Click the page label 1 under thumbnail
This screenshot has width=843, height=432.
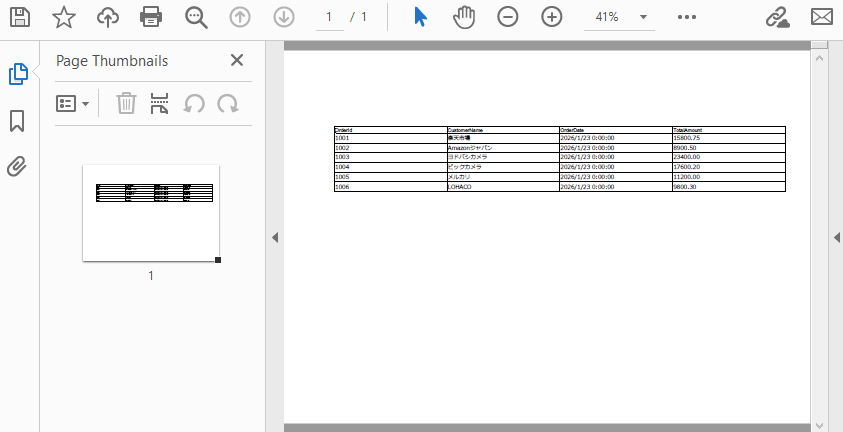point(151,276)
